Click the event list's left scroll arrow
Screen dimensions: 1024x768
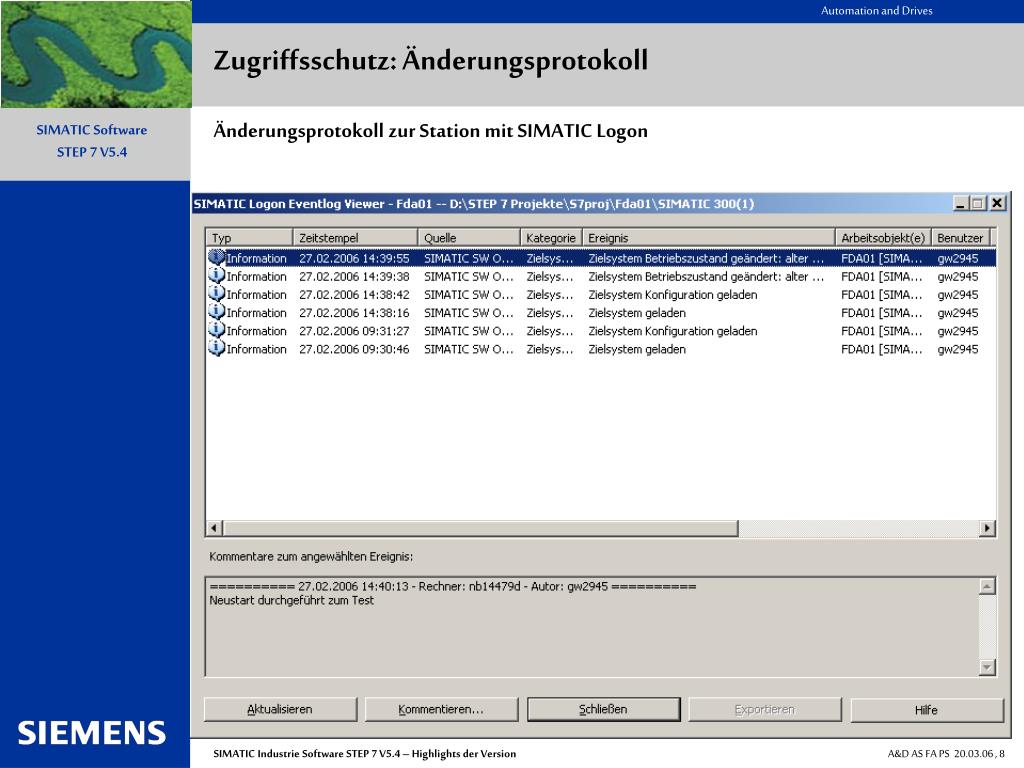pos(214,528)
